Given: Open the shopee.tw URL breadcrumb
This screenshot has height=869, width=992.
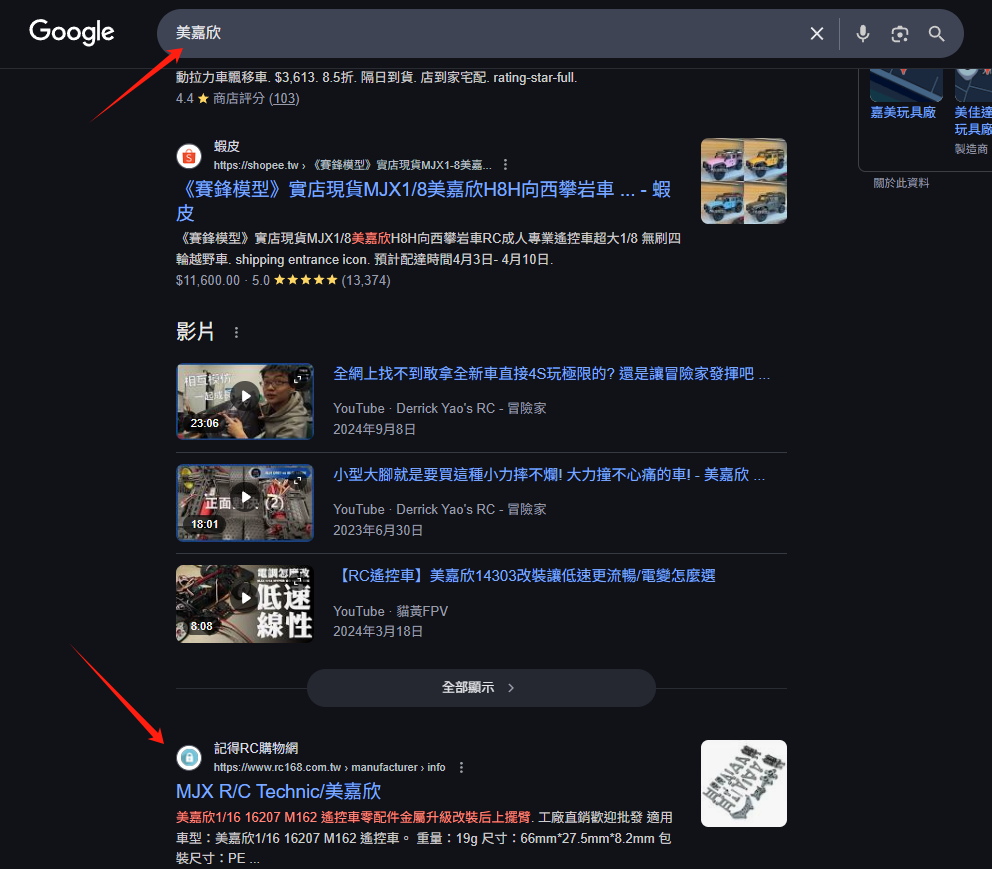Looking at the screenshot, I should coord(352,165).
